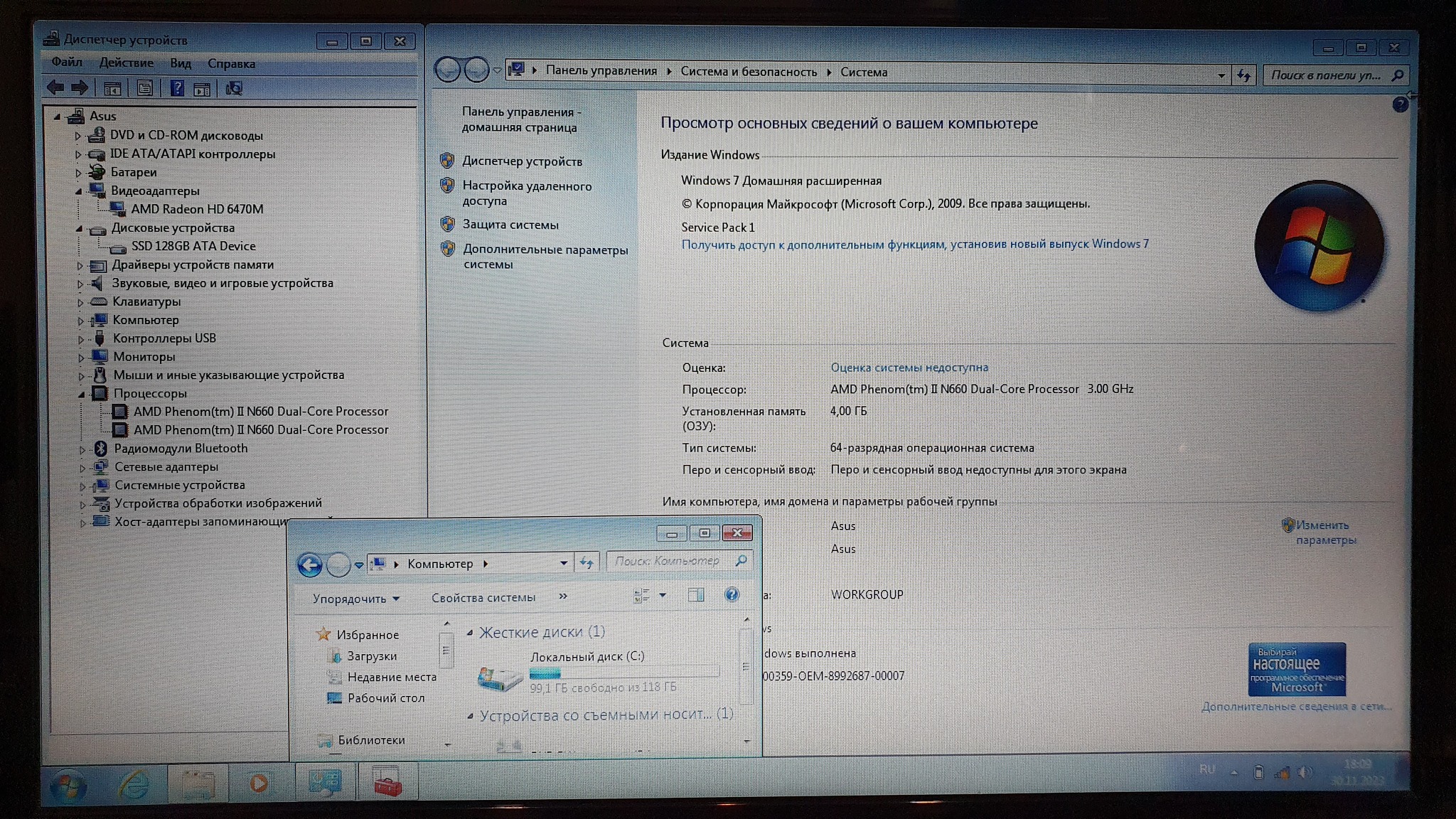Click scan for hardware changes toolbar icon
Screen dimensions: 1456x819
pos(234,88)
